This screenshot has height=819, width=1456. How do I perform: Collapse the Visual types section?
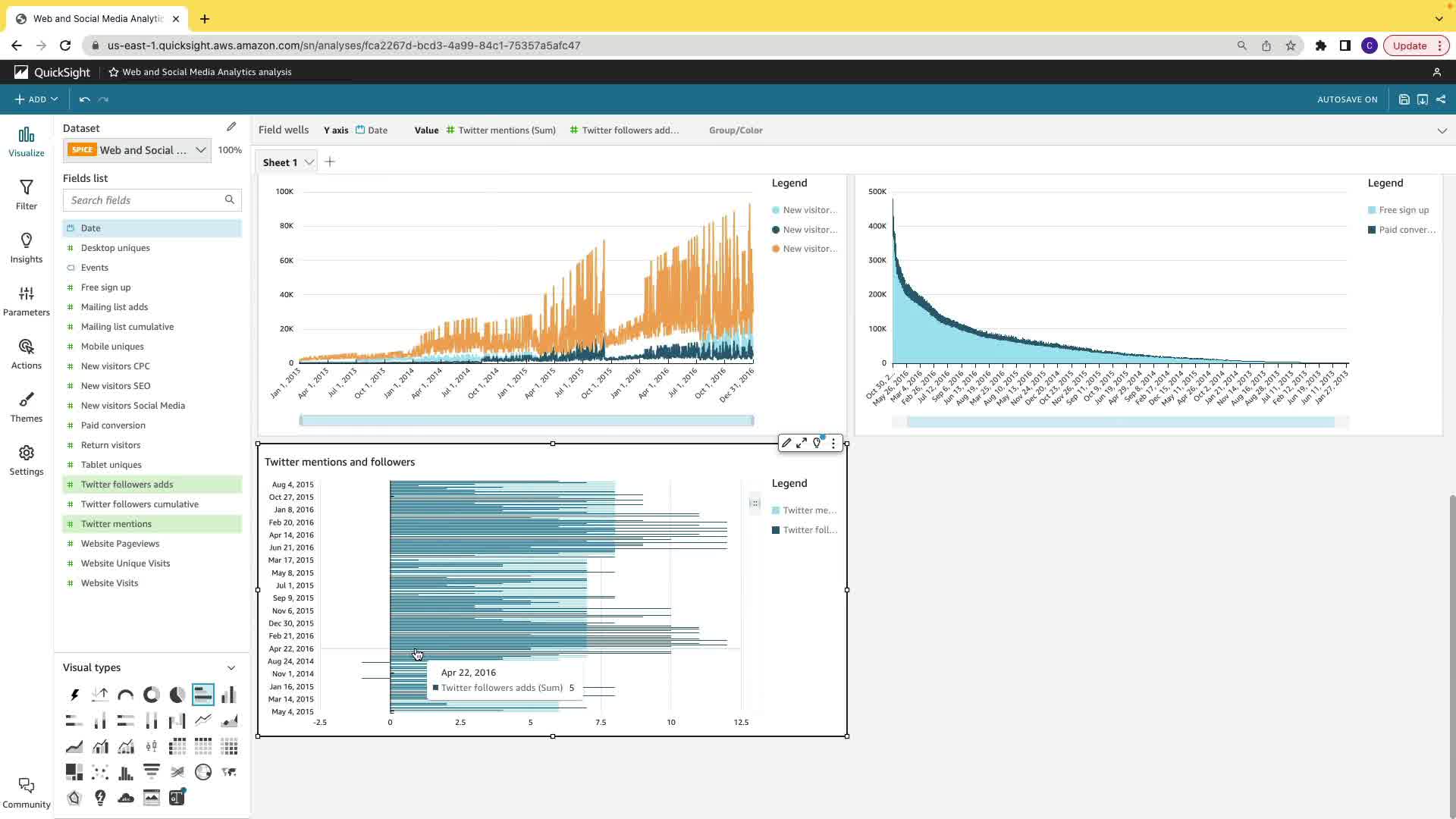click(x=231, y=668)
